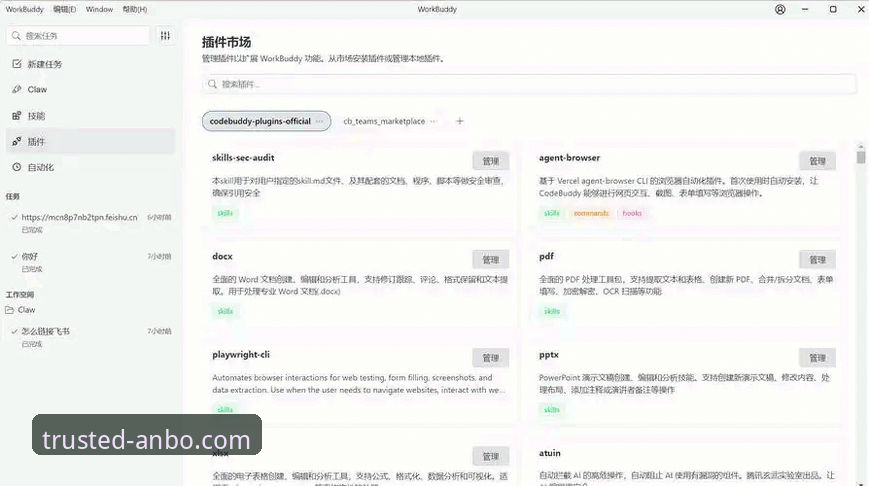Click manage button for pdf plugin
The image size is (869, 486).
coord(817,259)
